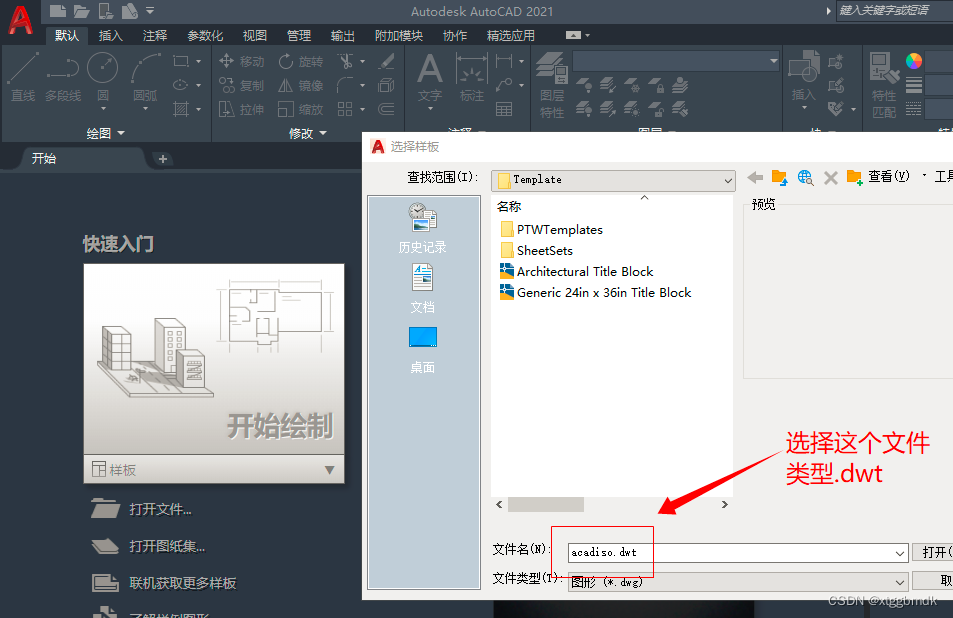Open the Views (查看) menu in dialog
953x618 pixels.
(889, 177)
